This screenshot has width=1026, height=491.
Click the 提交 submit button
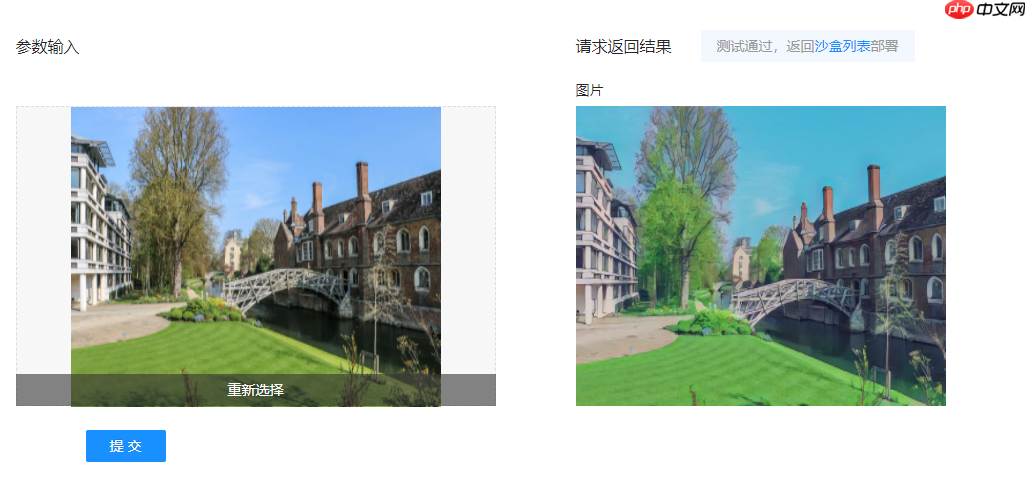126,446
